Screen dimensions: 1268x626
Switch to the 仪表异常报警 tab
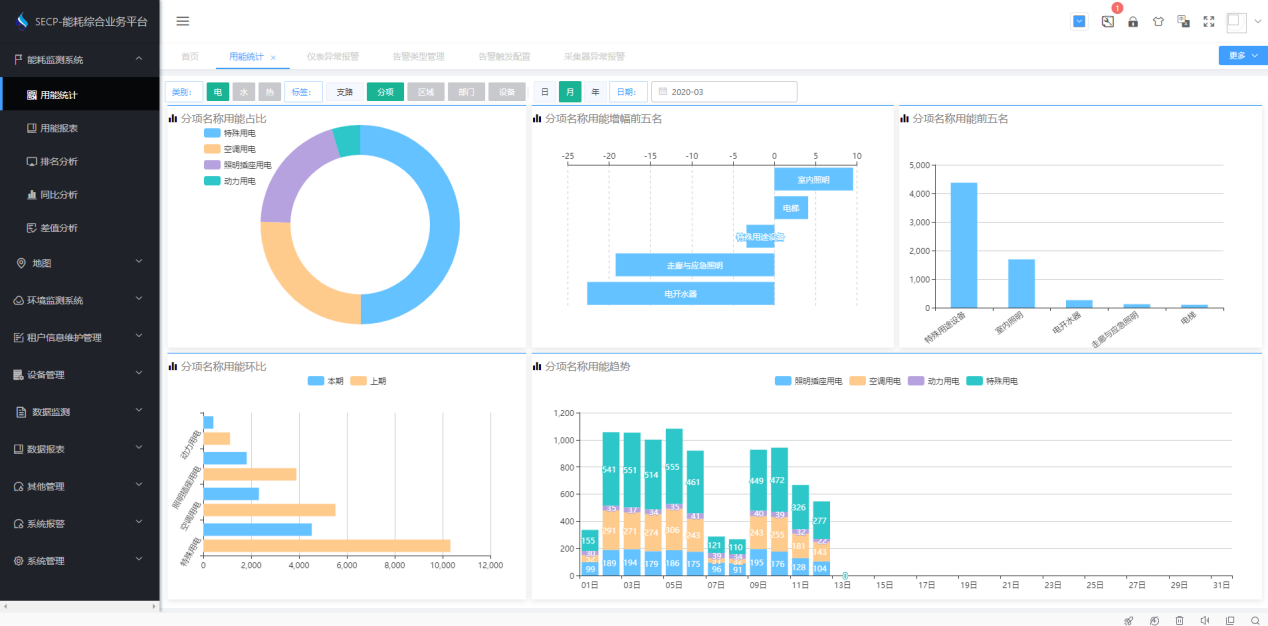click(x=332, y=57)
